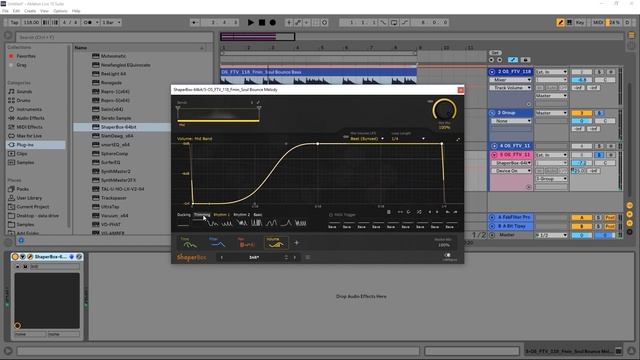Select the Basic preset tab
Image resolution: width=640 pixels, height=360 pixels.
point(258,215)
